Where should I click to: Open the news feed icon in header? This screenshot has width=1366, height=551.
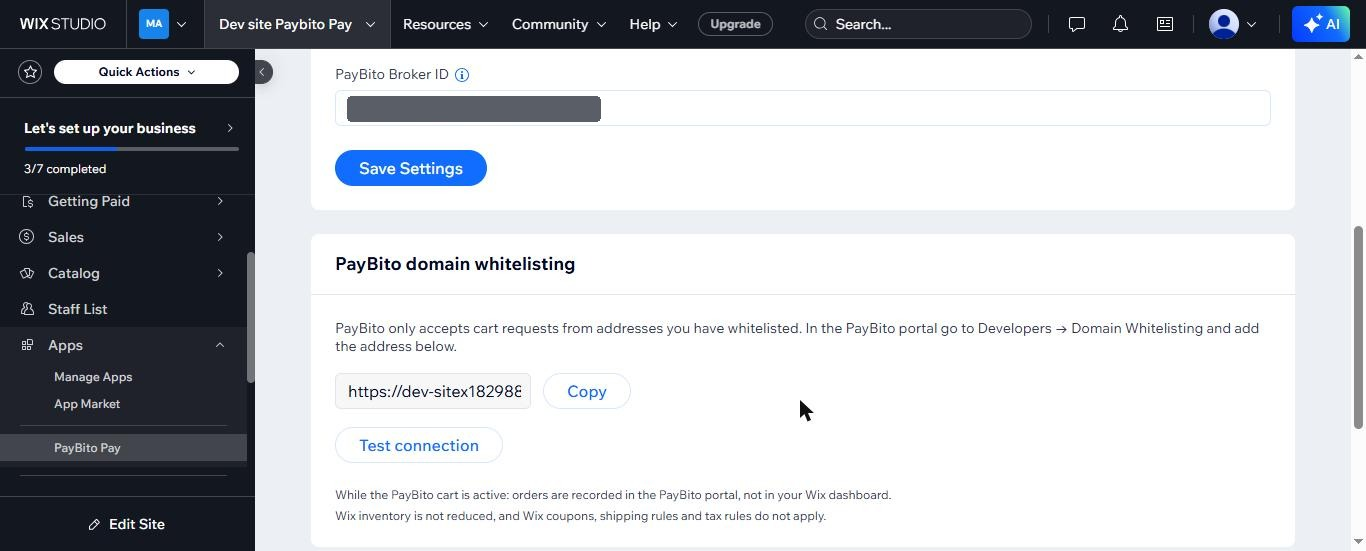(x=1165, y=24)
